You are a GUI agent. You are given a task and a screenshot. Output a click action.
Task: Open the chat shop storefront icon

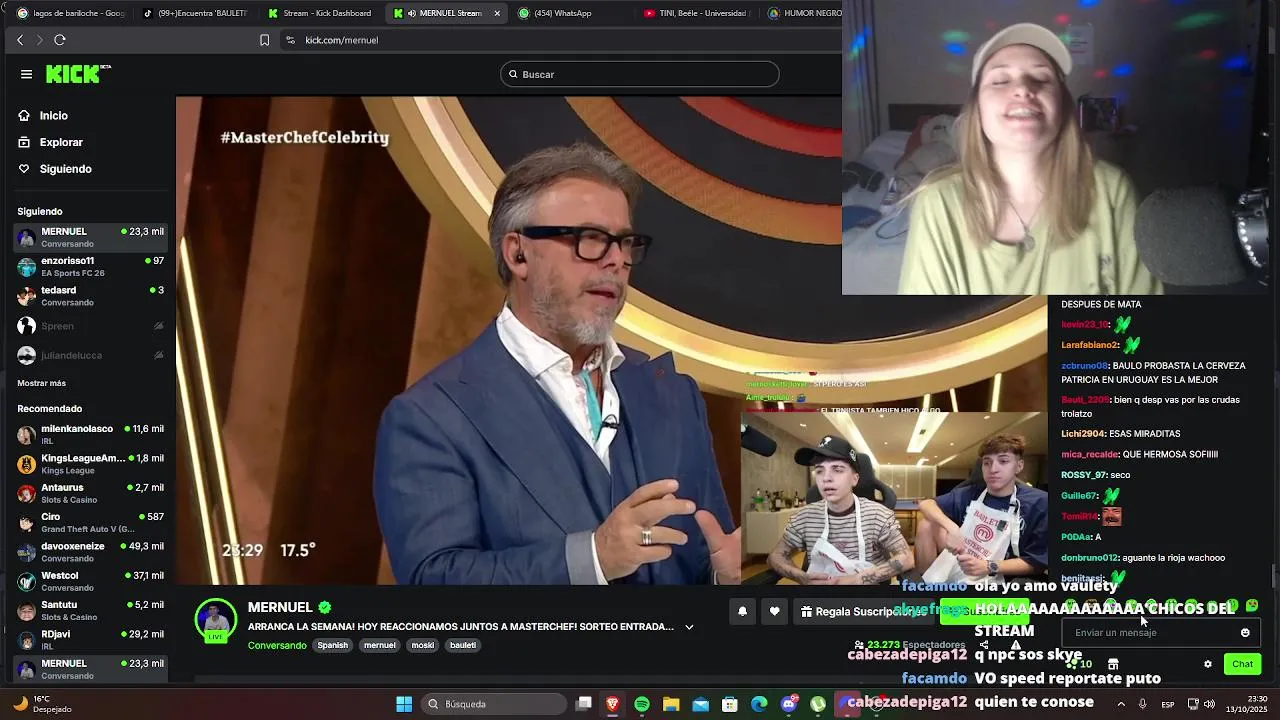click(x=1113, y=664)
